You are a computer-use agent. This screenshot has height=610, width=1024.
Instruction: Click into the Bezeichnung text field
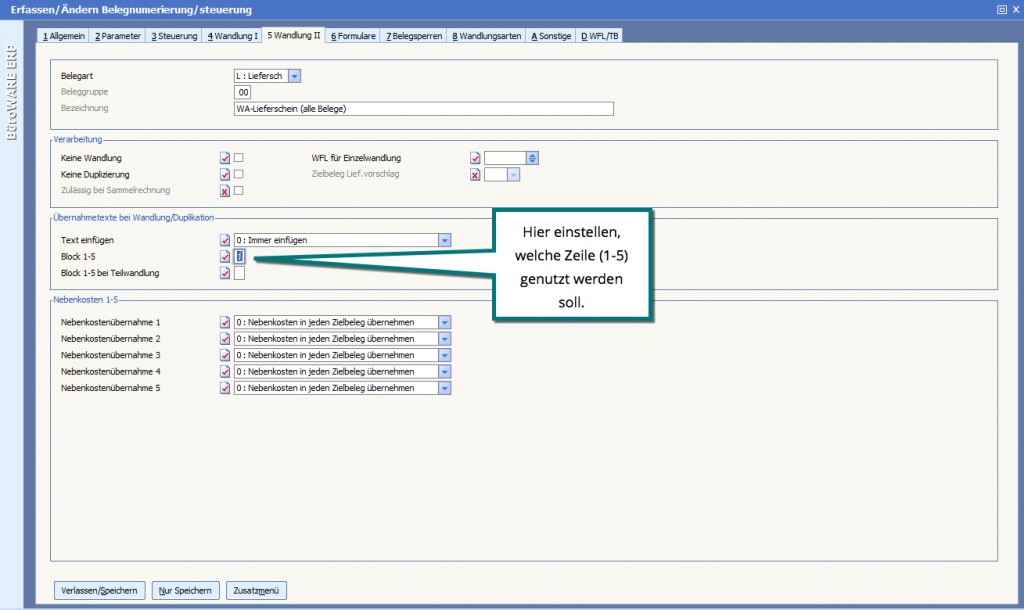pyautogui.click(x=422, y=108)
